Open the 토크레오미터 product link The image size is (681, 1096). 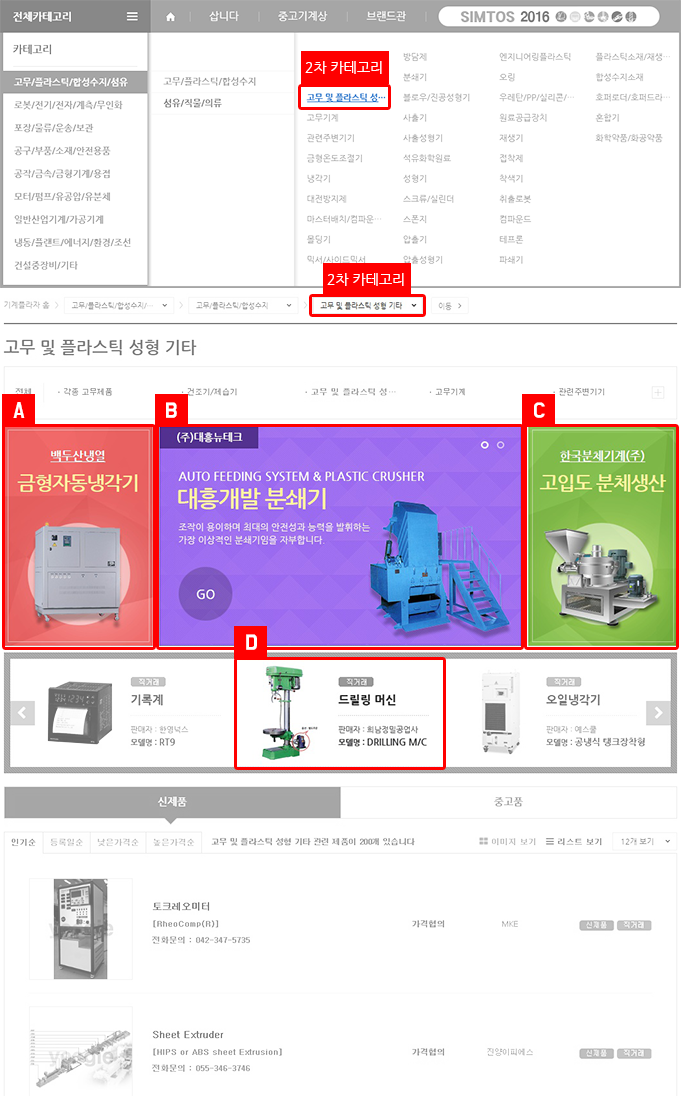(181, 906)
